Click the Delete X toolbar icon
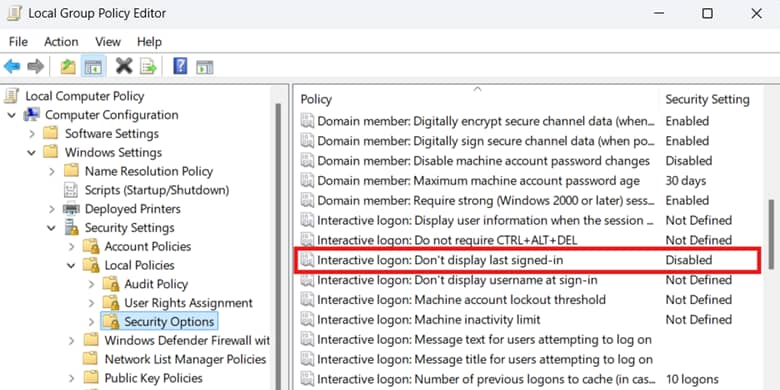780x390 pixels. [x=124, y=66]
